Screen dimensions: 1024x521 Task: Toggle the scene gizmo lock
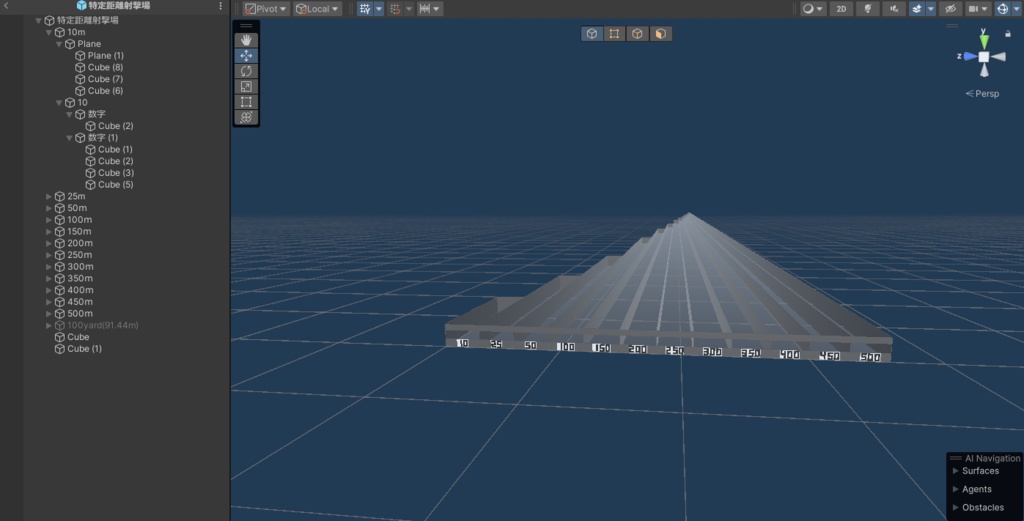[1008, 33]
